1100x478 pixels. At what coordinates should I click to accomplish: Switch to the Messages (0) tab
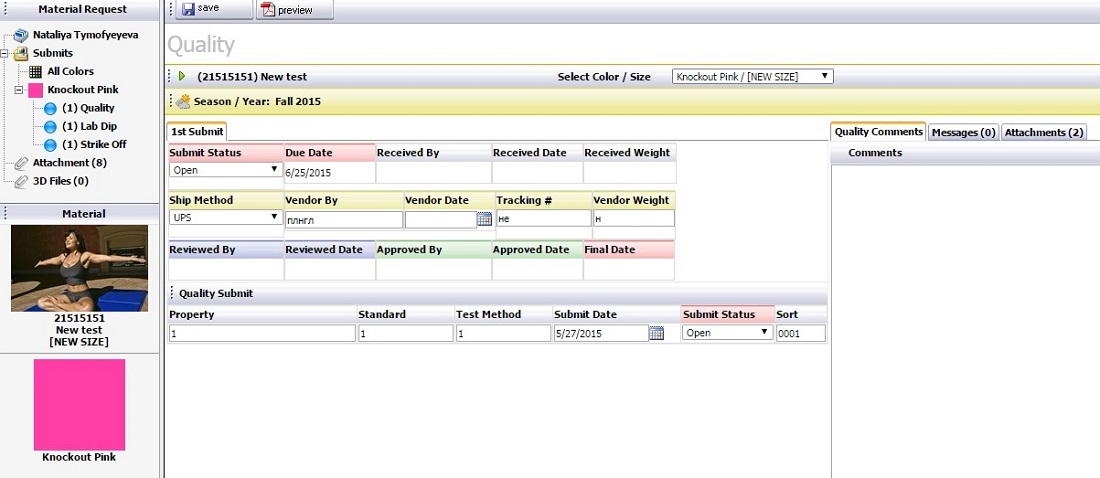[963, 132]
